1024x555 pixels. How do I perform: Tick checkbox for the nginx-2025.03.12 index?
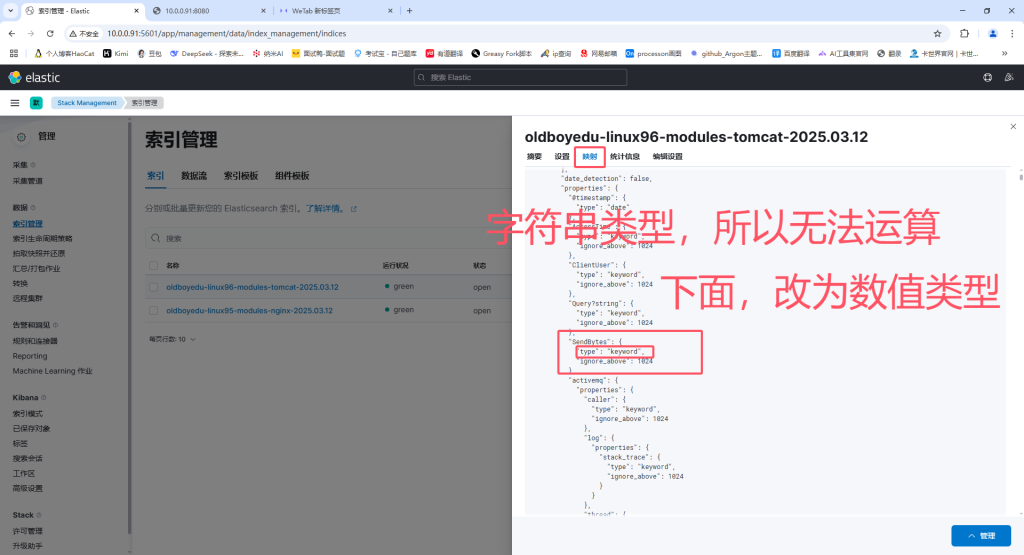pyautogui.click(x=153, y=310)
